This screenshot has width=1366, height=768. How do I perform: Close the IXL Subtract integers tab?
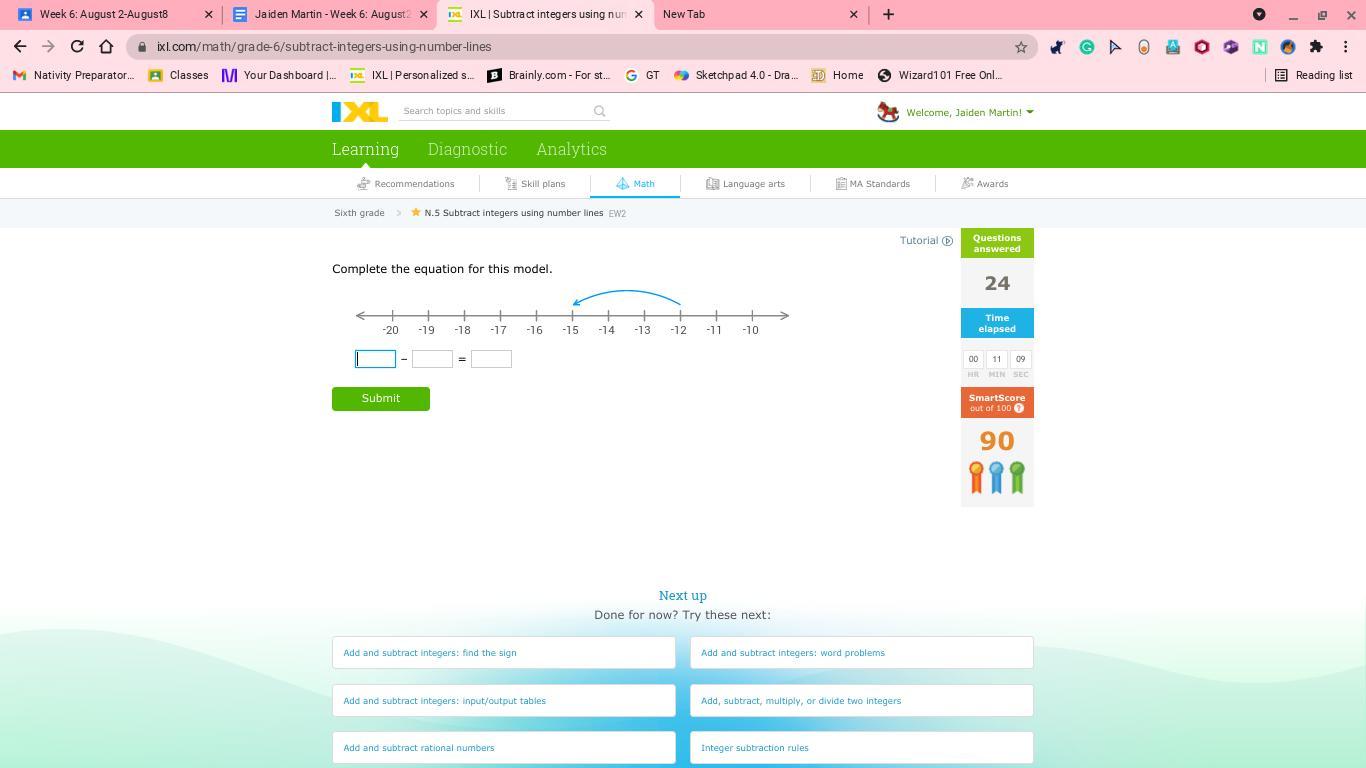[x=638, y=14]
